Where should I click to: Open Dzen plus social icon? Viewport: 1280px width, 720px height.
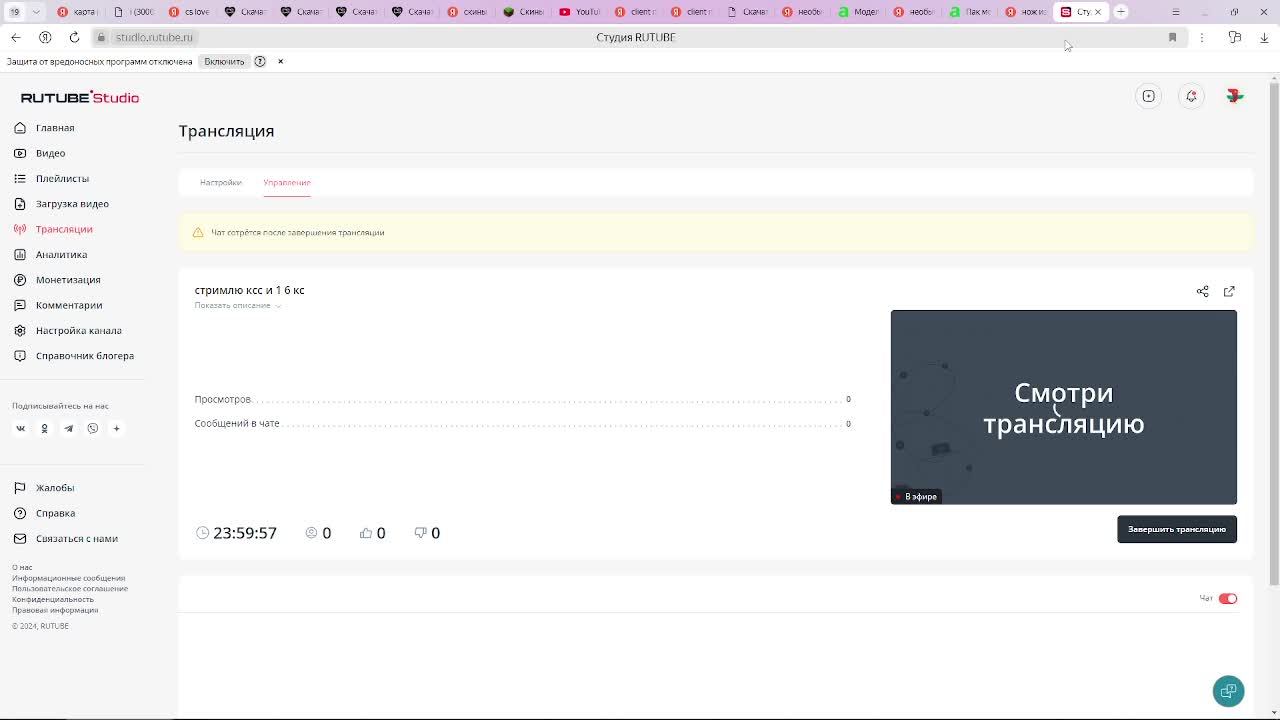[x=116, y=428]
